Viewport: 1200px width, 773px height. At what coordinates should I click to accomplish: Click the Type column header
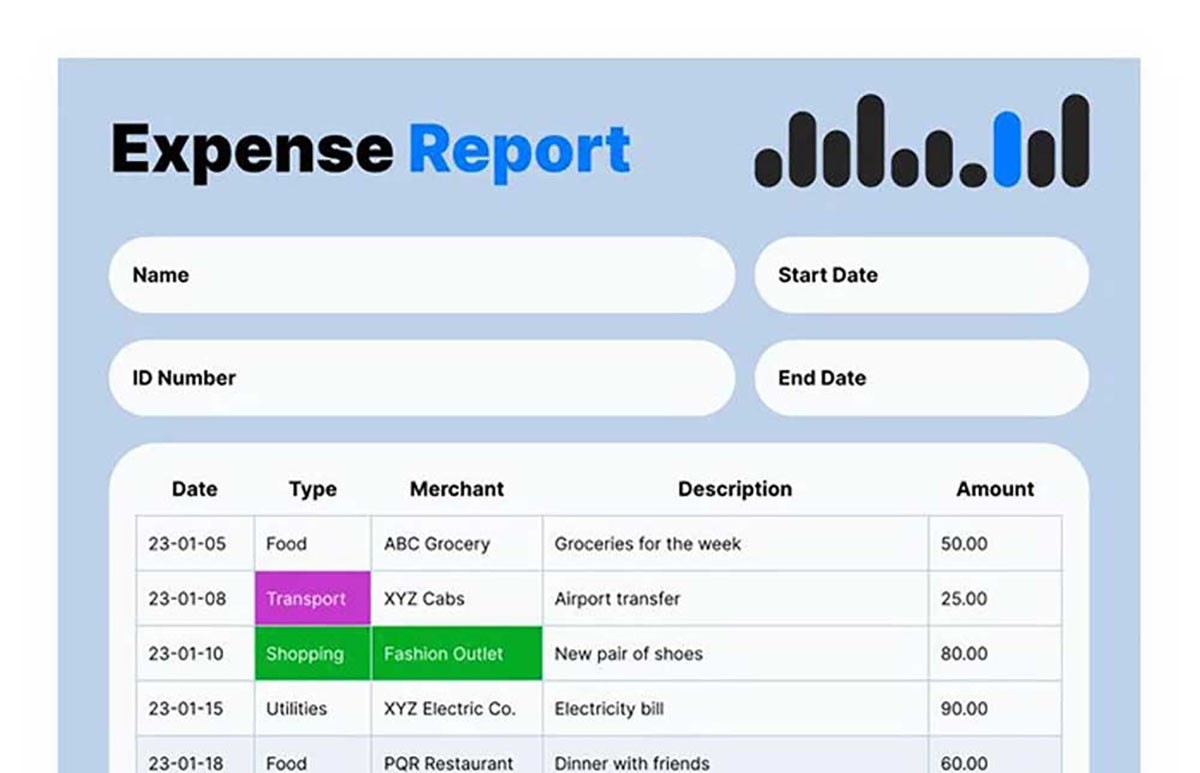(312, 489)
